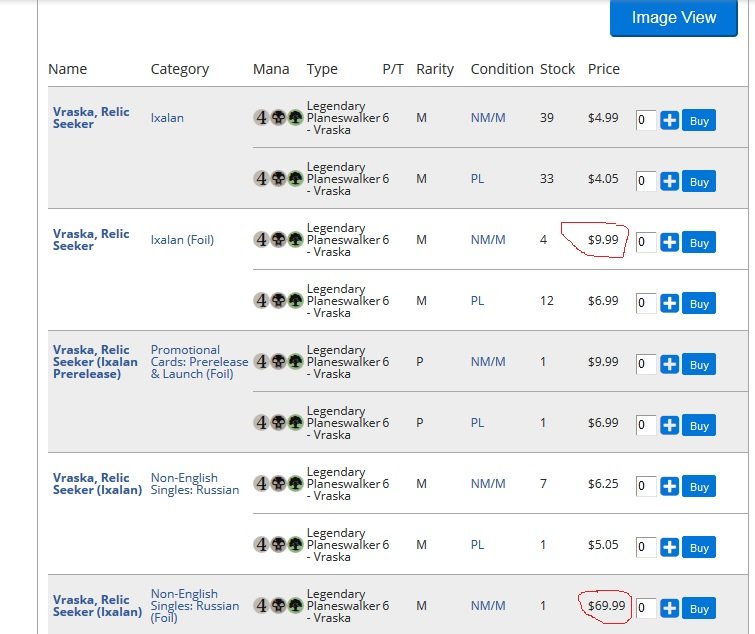The width and height of the screenshot is (755, 634).
Task: Open Promotional Cards: Prerelease & Launch (Foil) link
Action: [x=199, y=362]
